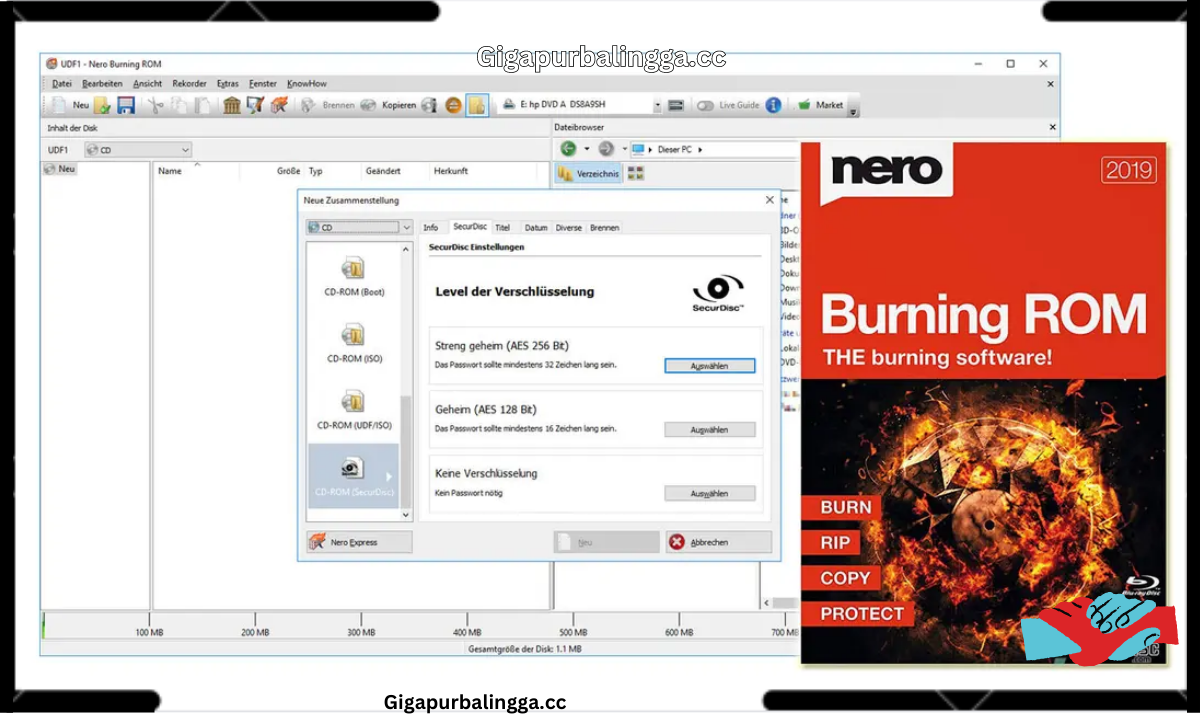Click the building-shaped toolbar icon
This screenshot has width=1200, height=720.
[232, 105]
